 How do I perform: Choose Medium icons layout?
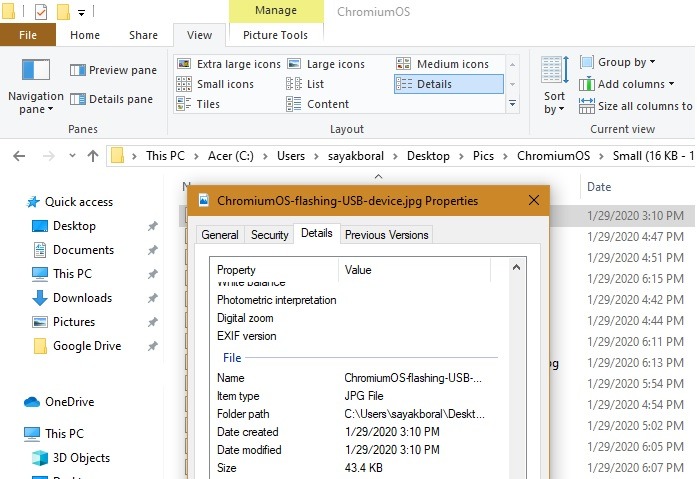coord(442,64)
